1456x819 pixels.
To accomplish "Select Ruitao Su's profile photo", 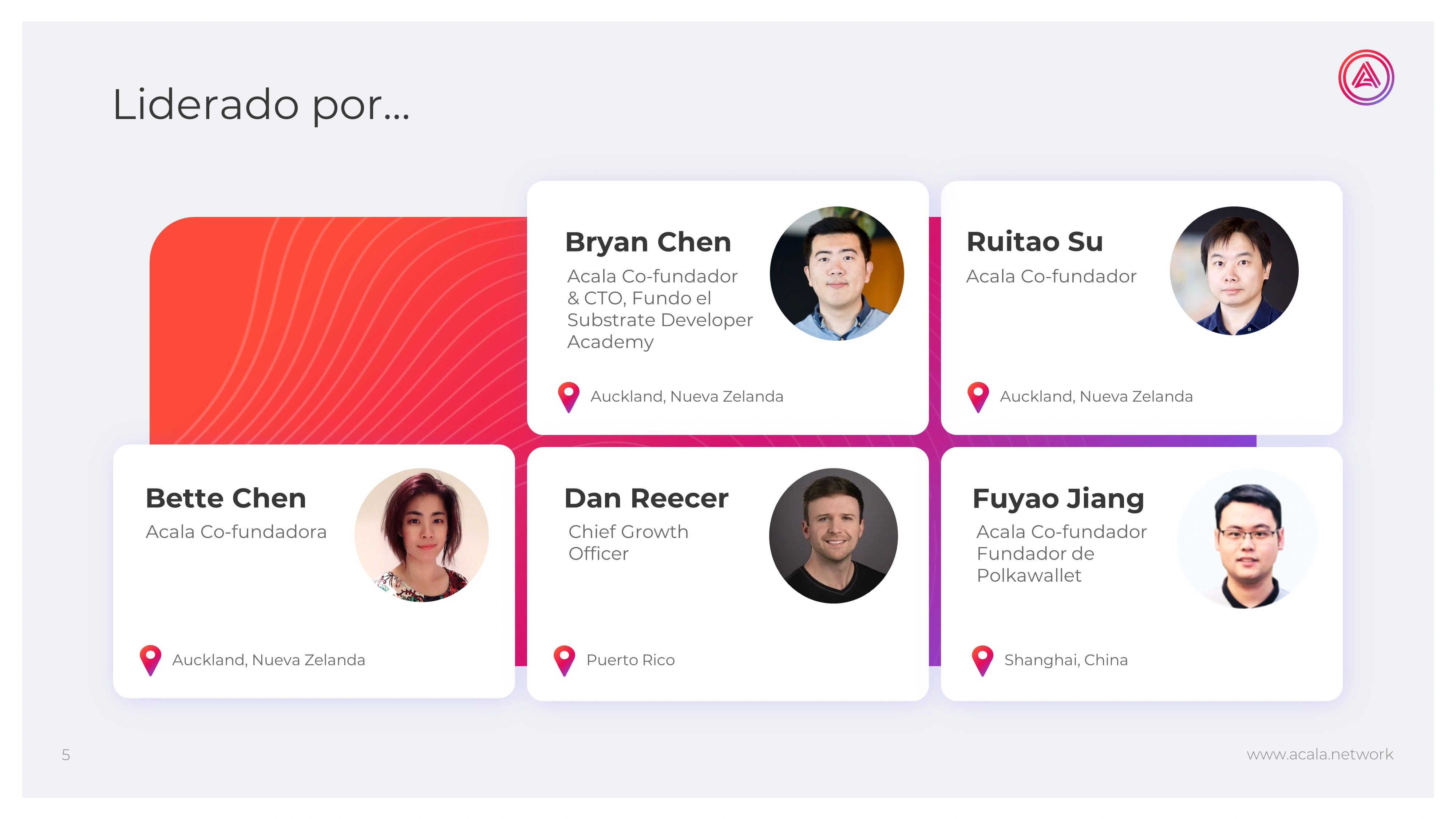I will (x=1234, y=271).
